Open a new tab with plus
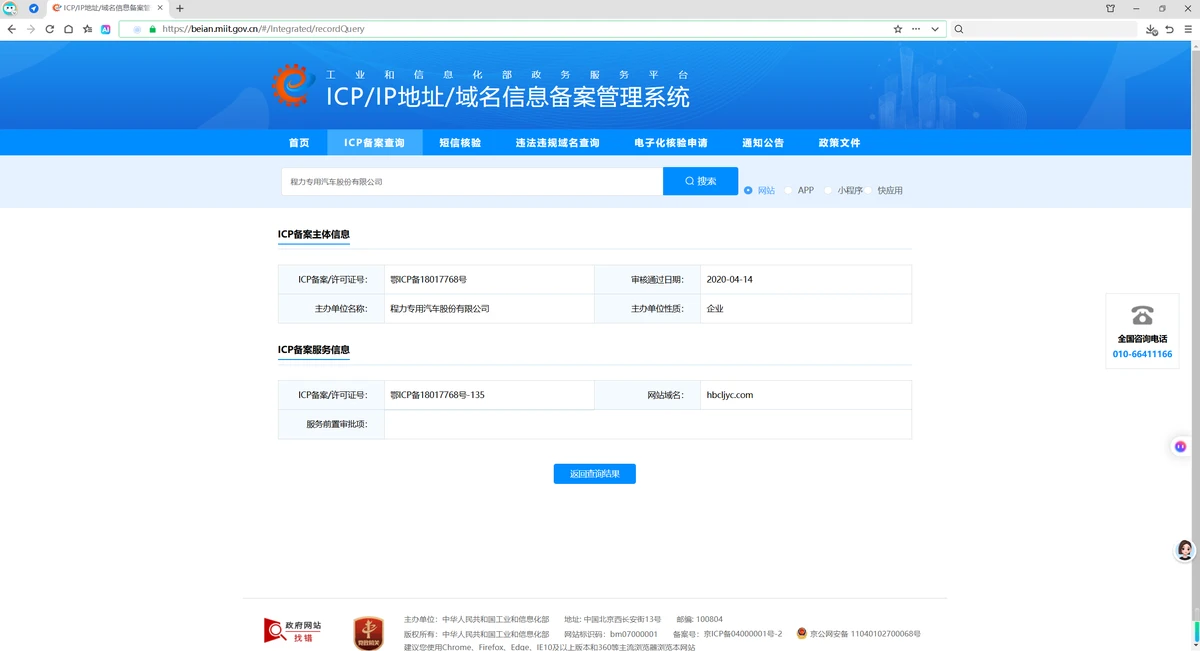The width and height of the screenshot is (1200, 651). pyautogui.click(x=180, y=8)
